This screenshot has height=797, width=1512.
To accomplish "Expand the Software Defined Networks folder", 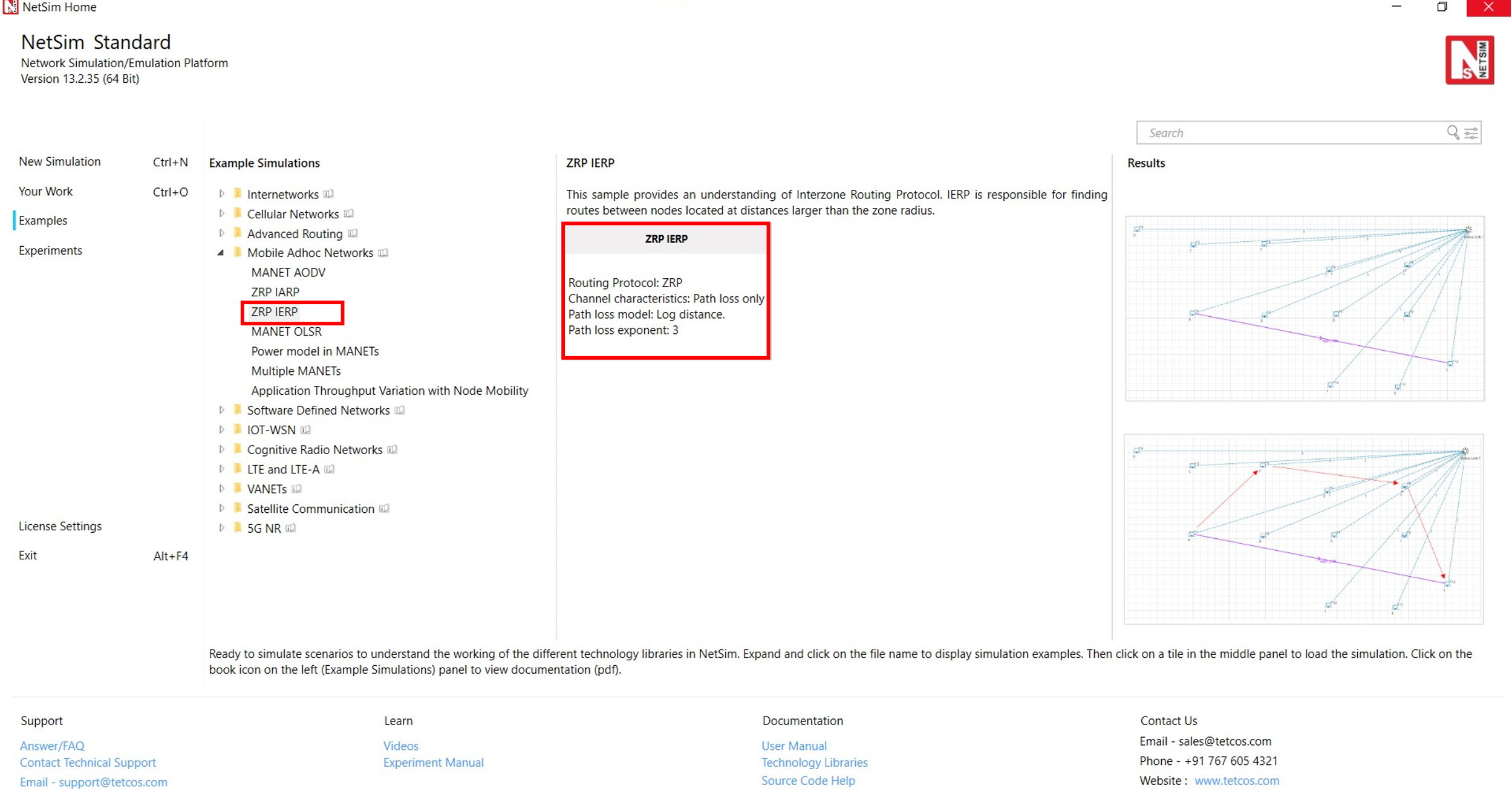I will coord(222,410).
